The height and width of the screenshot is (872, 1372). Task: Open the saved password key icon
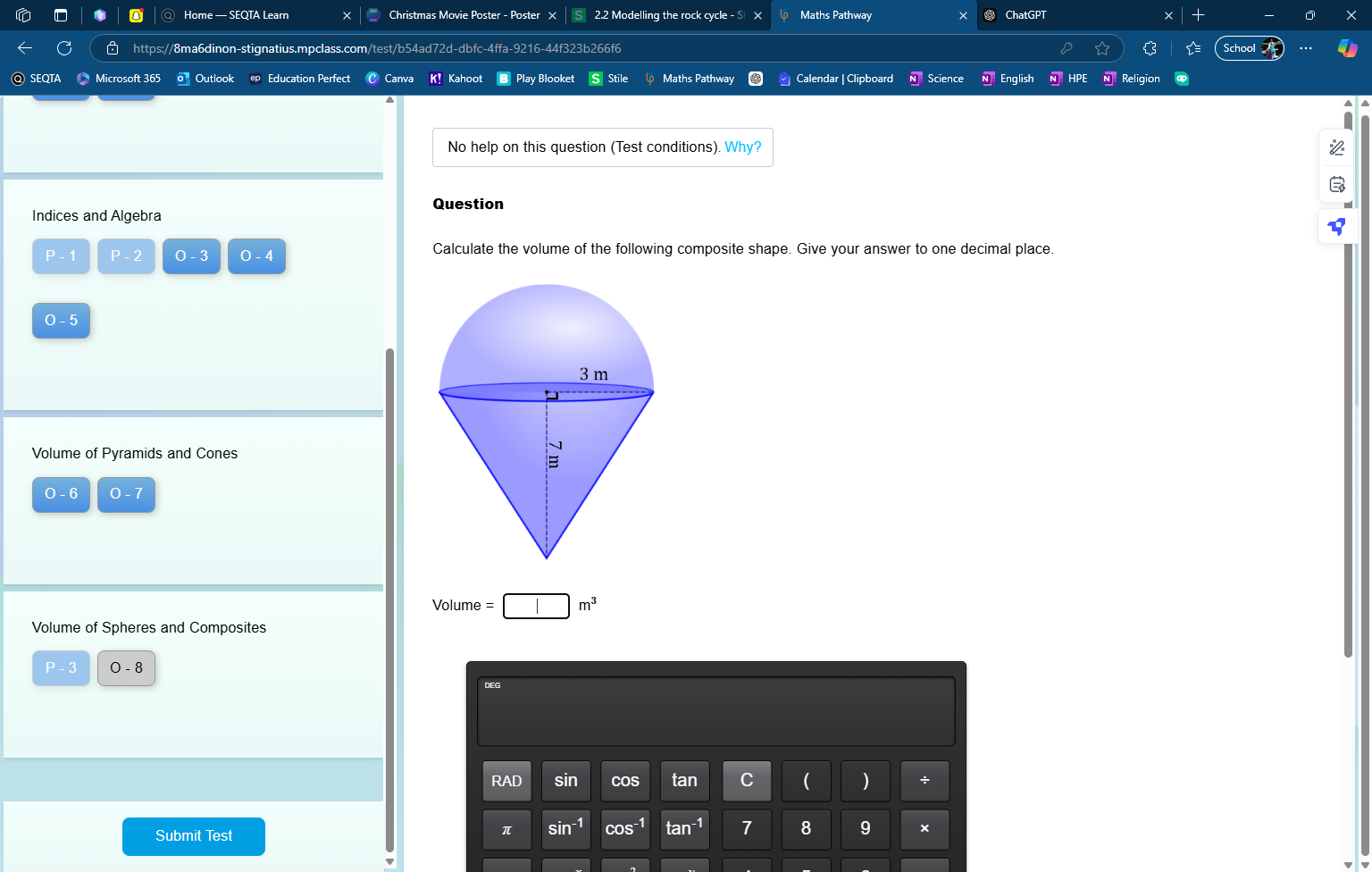pyautogui.click(x=1066, y=48)
